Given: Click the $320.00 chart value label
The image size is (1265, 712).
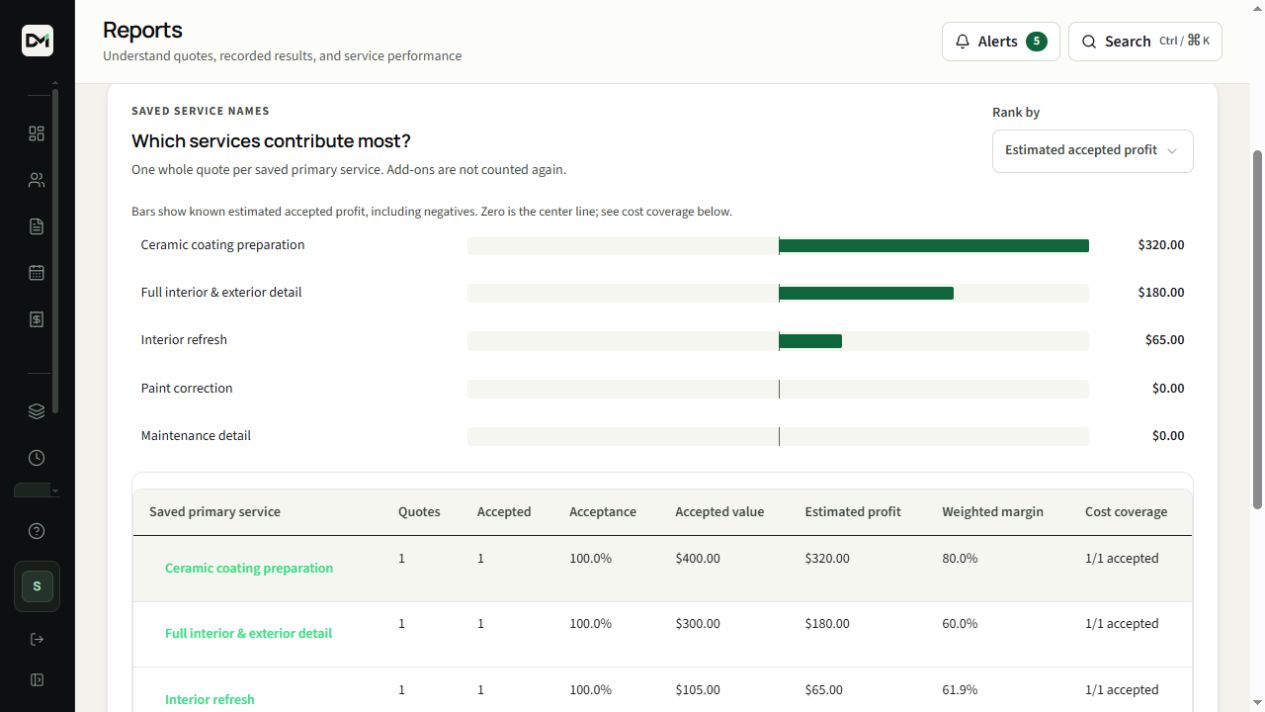Looking at the screenshot, I should click(1161, 245).
